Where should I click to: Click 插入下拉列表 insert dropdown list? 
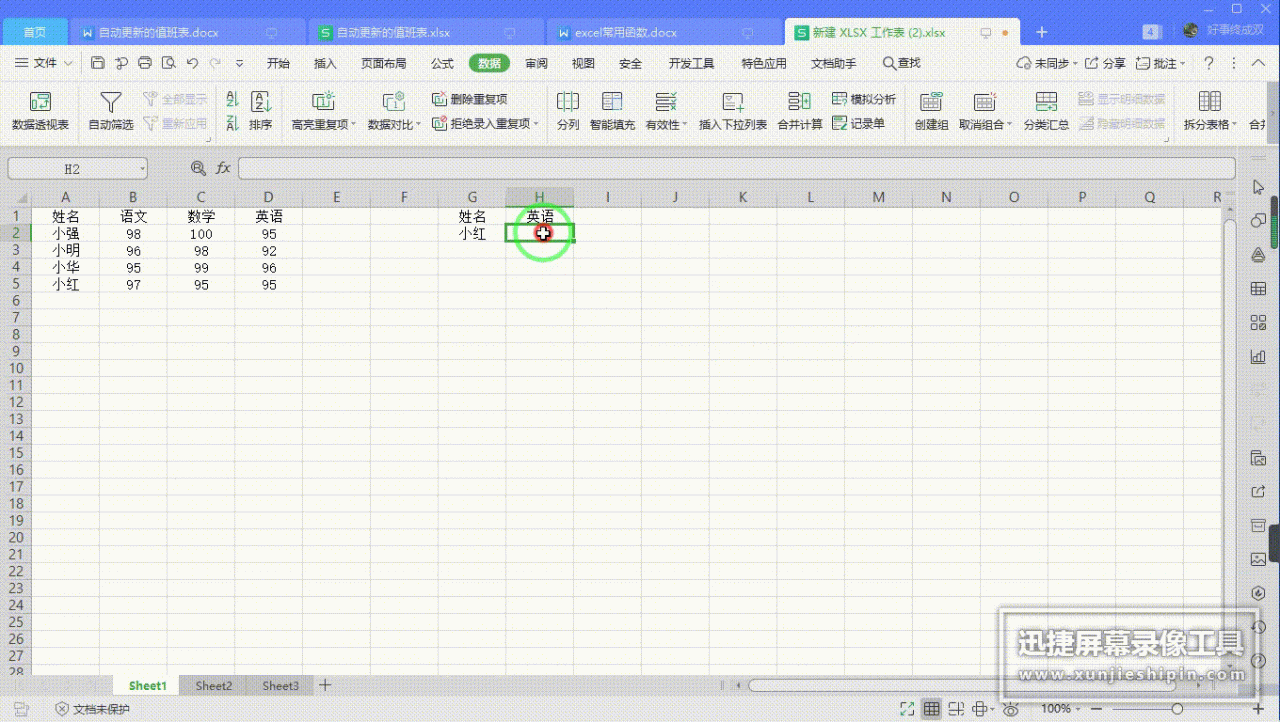[x=733, y=111]
